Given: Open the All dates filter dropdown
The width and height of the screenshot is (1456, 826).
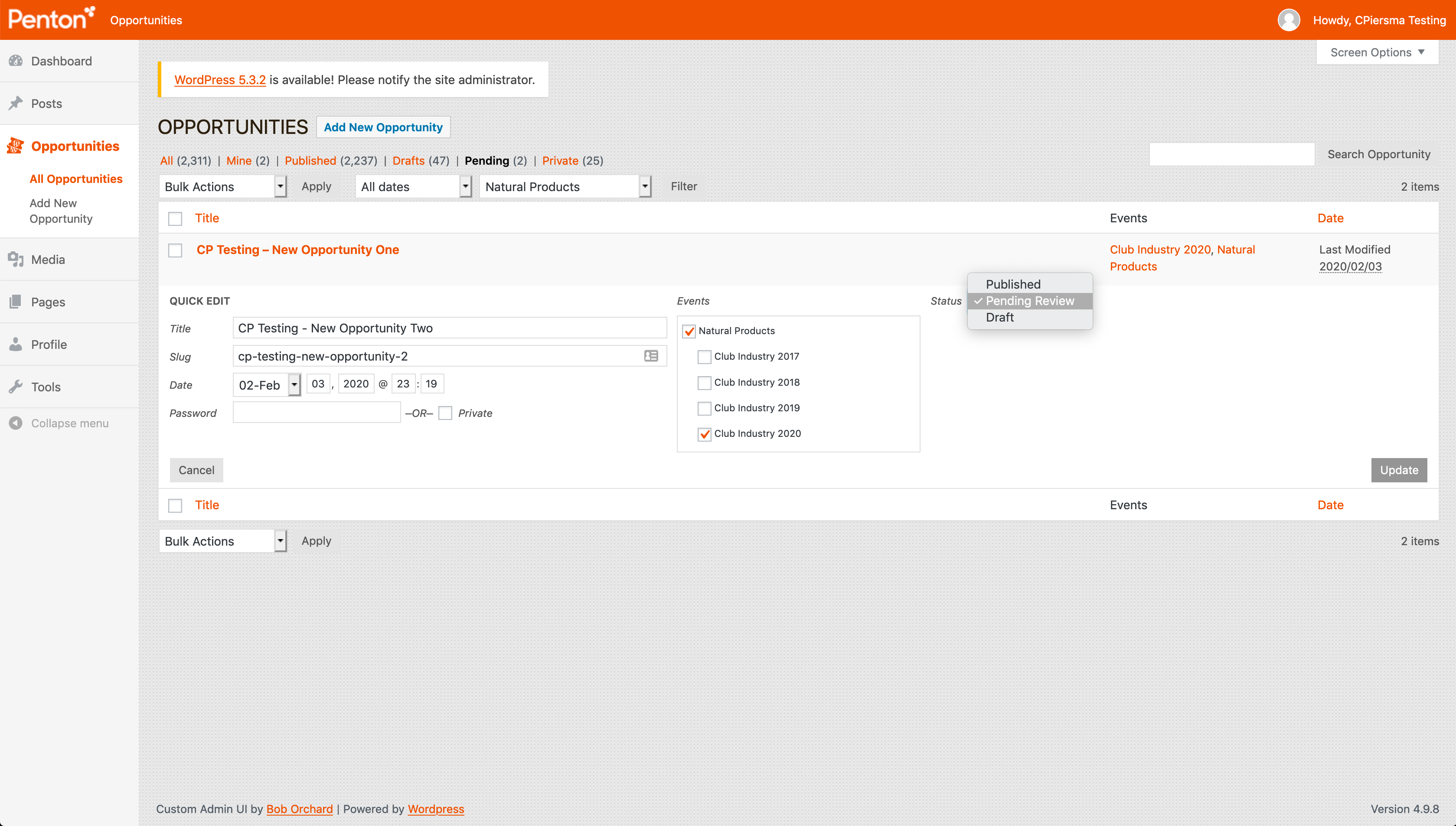Looking at the screenshot, I should (414, 187).
